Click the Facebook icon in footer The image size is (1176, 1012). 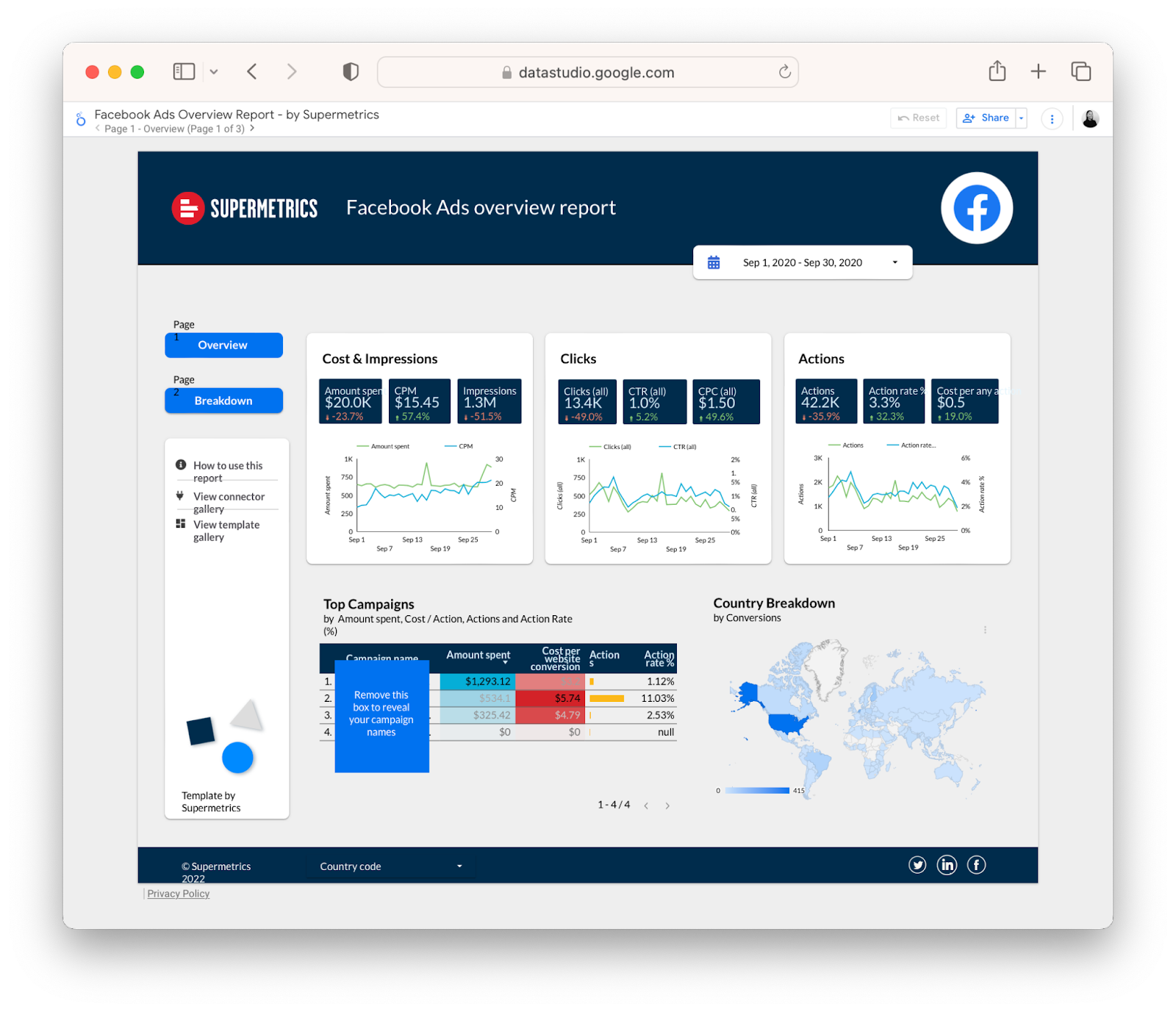tap(976, 865)
